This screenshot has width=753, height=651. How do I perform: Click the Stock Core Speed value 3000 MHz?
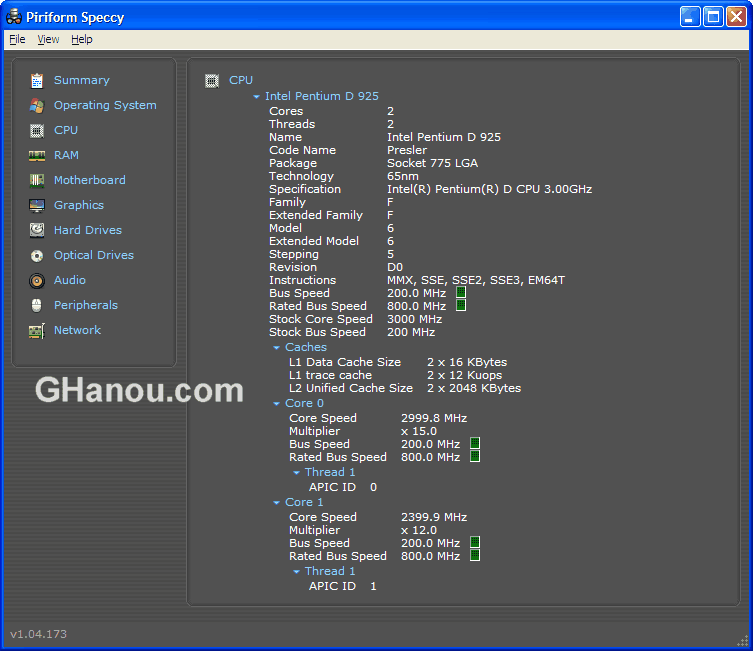pyautogui.click(x=414, y=319)
